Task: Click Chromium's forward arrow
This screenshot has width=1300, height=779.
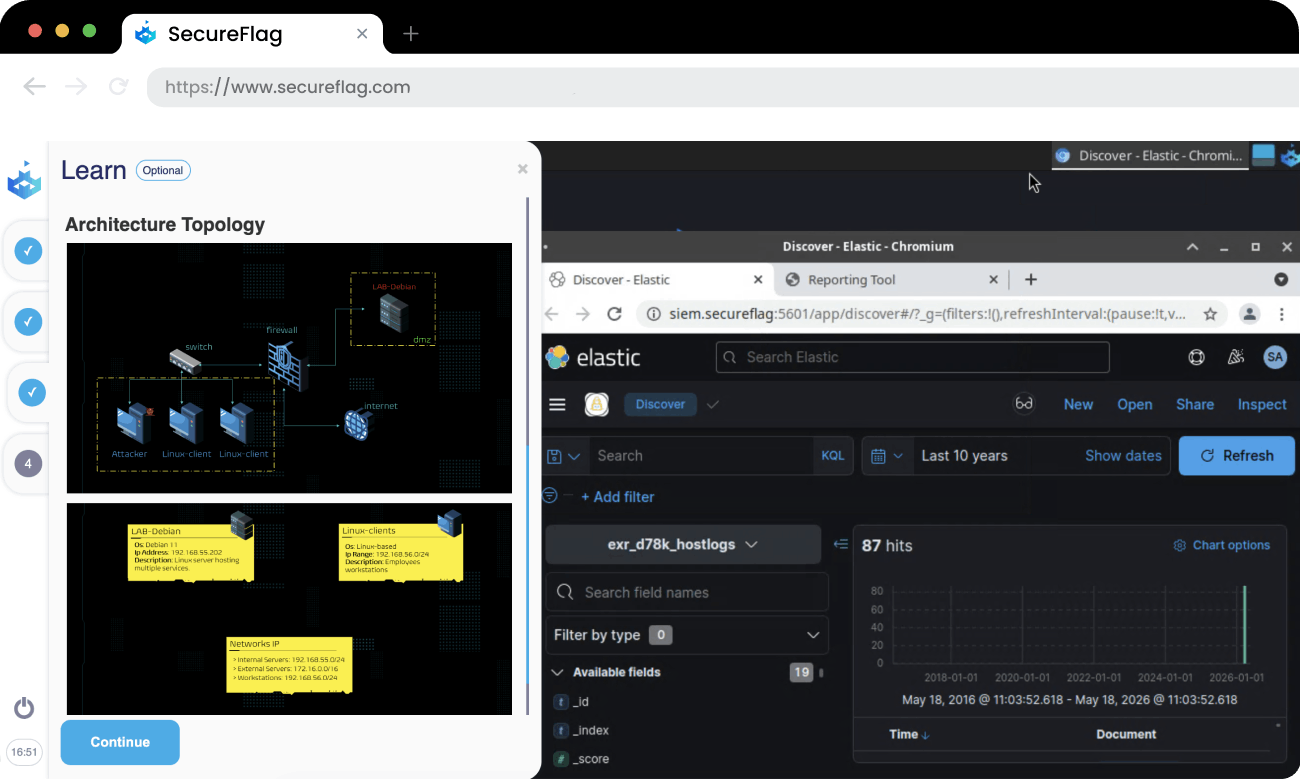Action: pyautogui.click(x=582, y=314)
